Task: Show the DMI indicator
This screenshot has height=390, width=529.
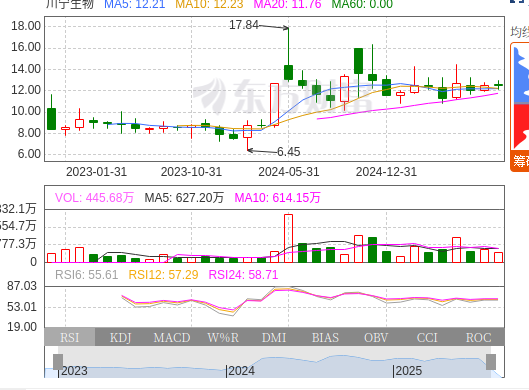Action: tap(274, 337)
